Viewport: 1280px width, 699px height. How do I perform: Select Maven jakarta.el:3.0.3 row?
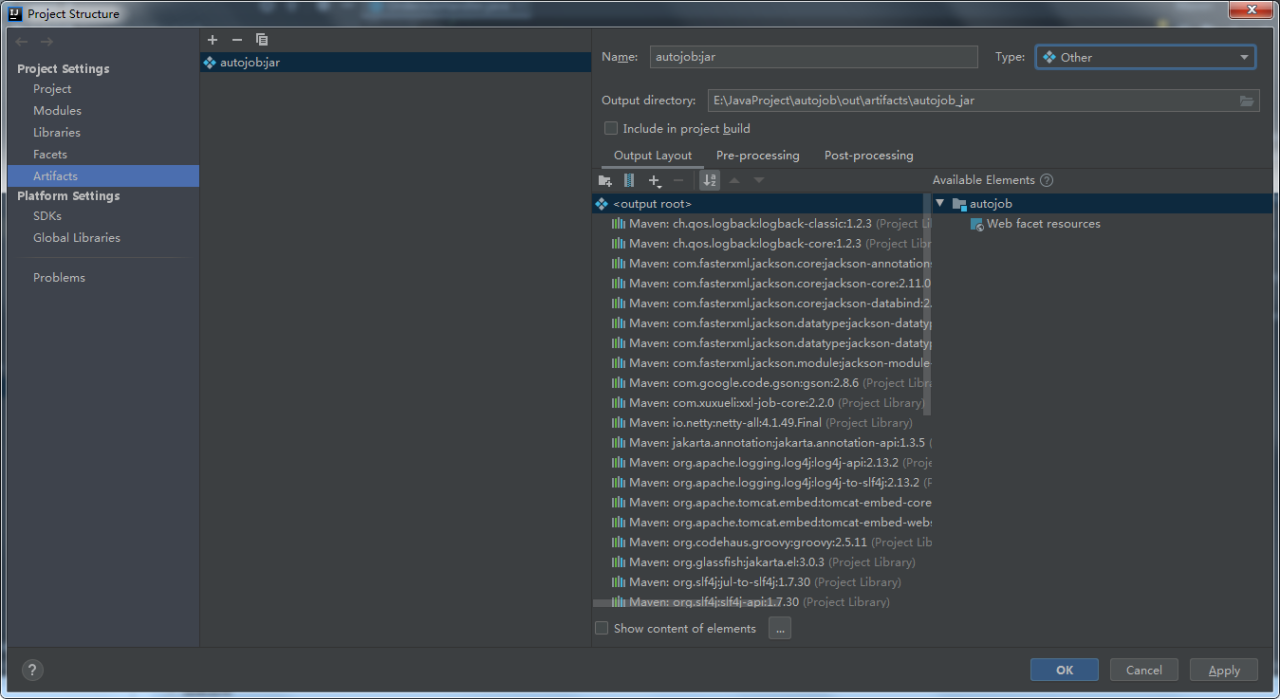click(761, 563)
